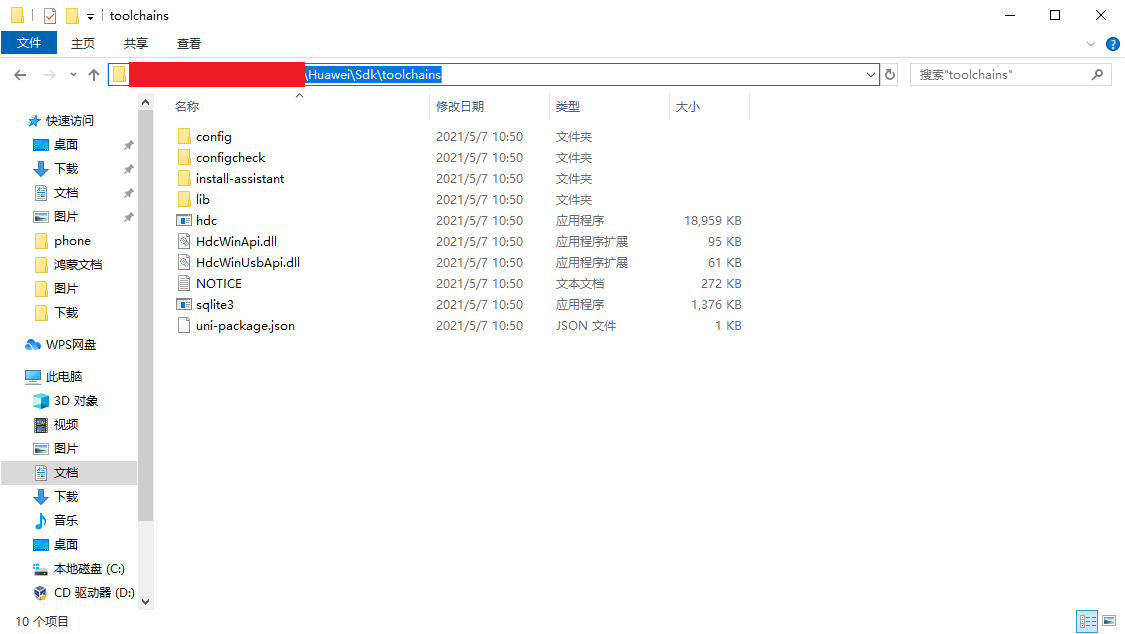Select the uni-package.json file

tap(245, 325)
